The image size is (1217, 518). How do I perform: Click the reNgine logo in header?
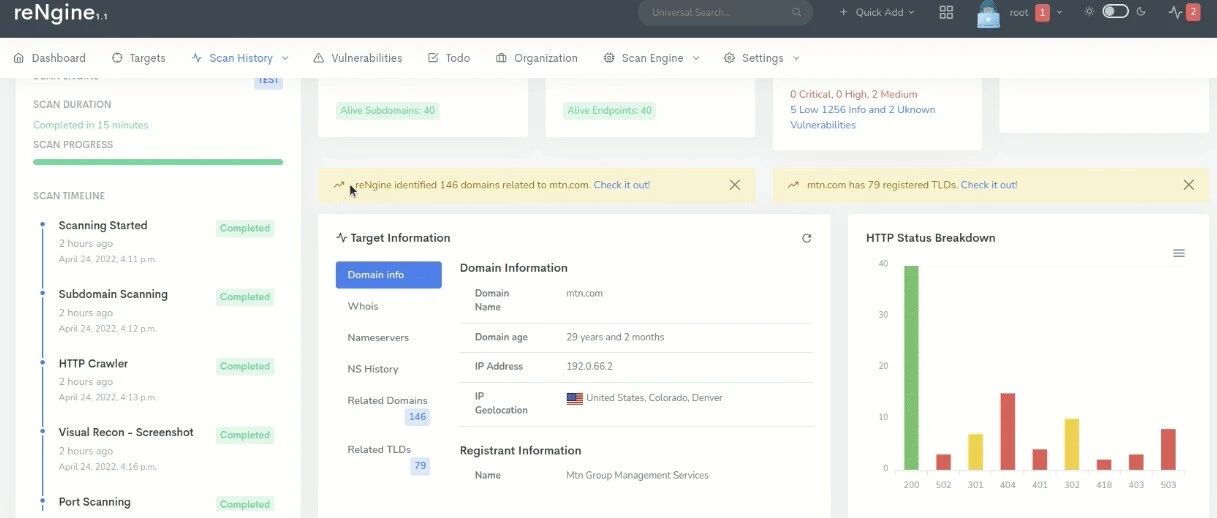point(61,13)
